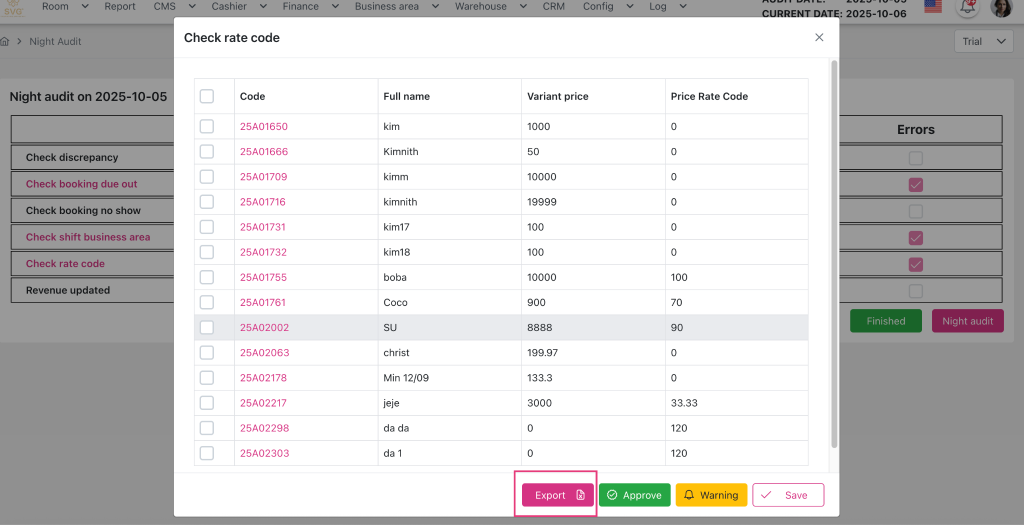Click the home icon in breadcrumb
The width and height of the screenshot is (1024, 525).
coord(6,42)
